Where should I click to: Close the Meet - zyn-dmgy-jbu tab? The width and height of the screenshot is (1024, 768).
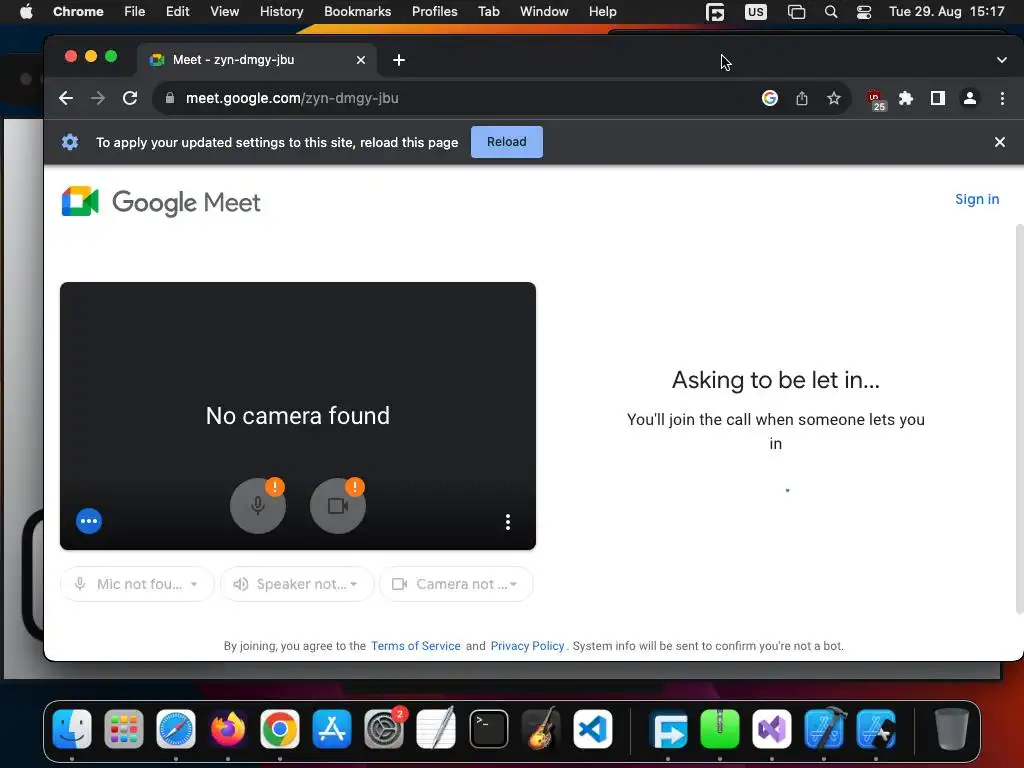(360, 60)
